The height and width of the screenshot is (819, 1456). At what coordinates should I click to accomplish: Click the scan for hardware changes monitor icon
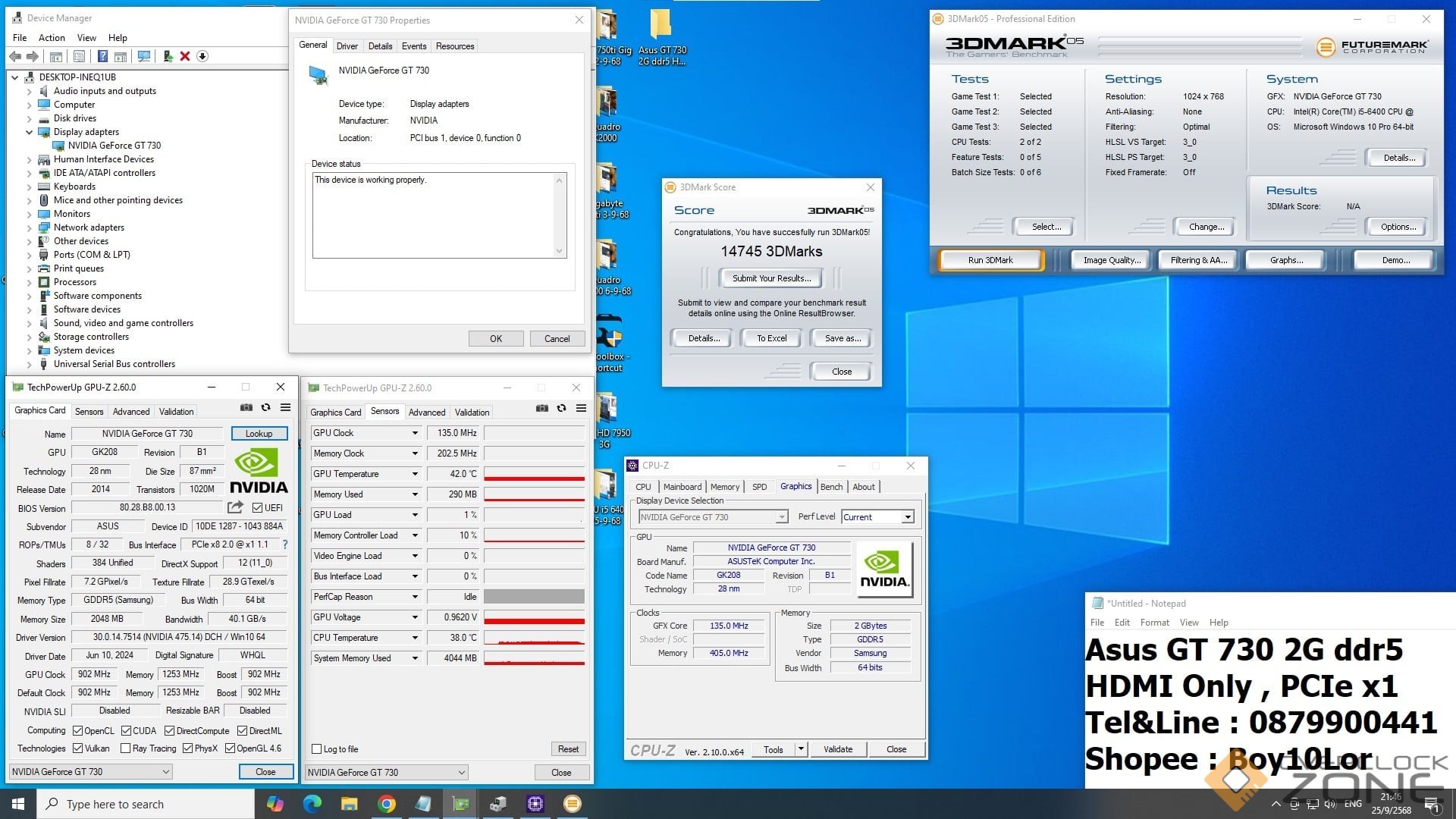point(143,56)
